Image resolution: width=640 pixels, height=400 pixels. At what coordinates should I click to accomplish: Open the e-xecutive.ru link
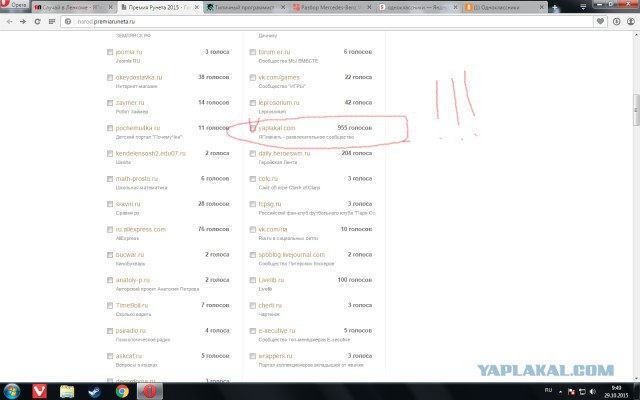[x=277, y=330]
